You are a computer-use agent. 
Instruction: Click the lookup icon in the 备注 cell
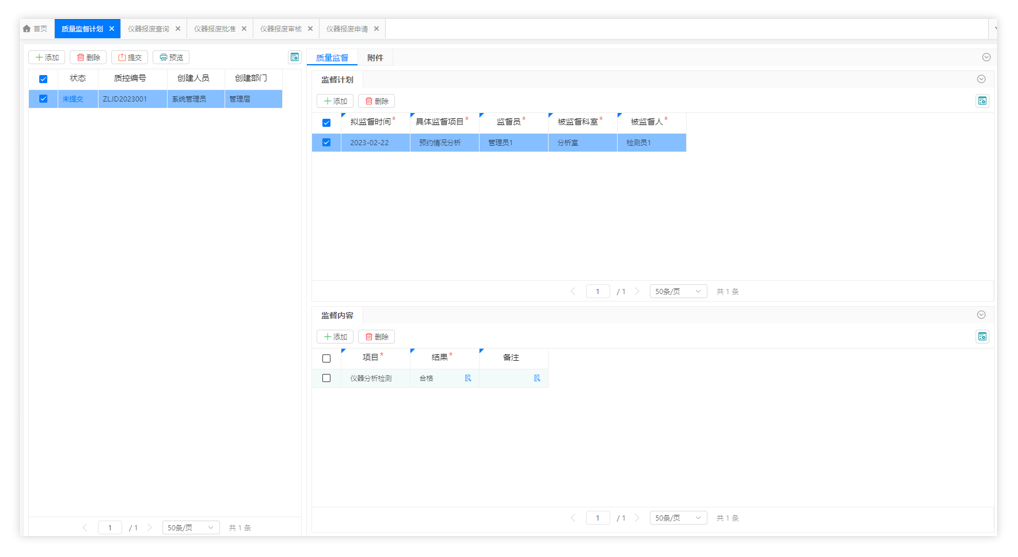pyautogui.click(x=537, y=378)
